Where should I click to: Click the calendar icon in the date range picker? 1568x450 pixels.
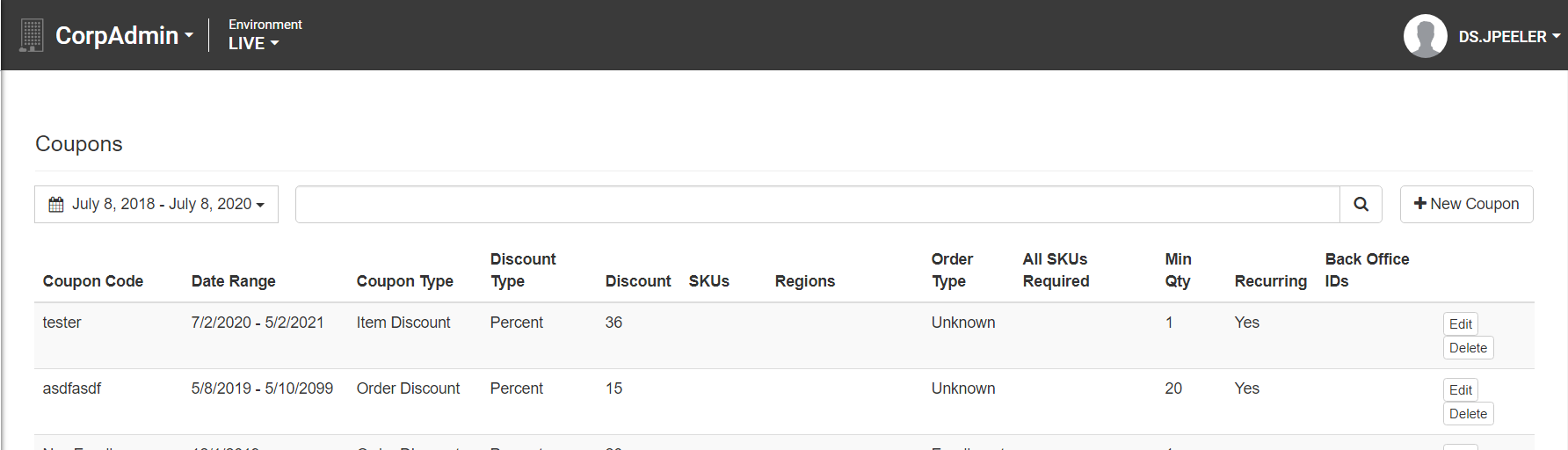(56, 204)
